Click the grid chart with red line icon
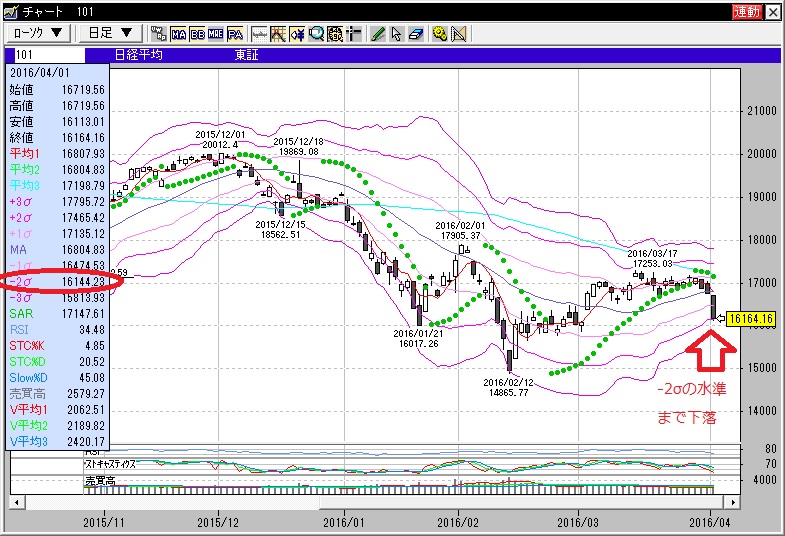 coord(278,34)
